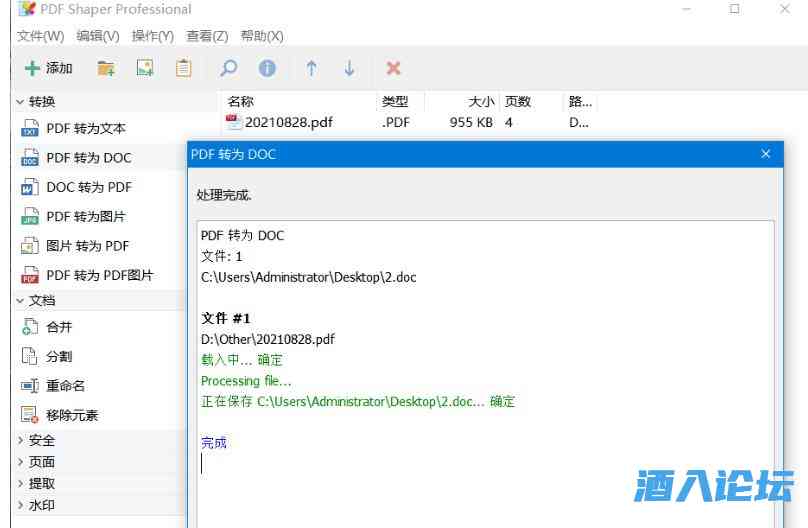Move file down with the down arrow
The width and height of the screenshot is (808, 528).
click(x=349, y=68)
